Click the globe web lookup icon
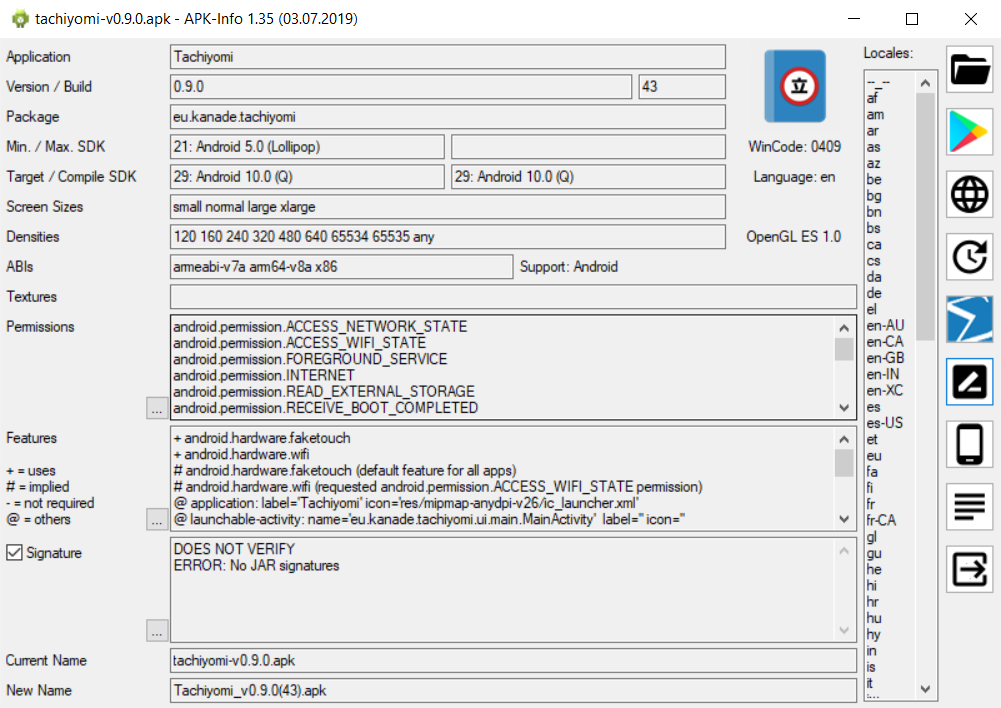 tap(969, 194)
